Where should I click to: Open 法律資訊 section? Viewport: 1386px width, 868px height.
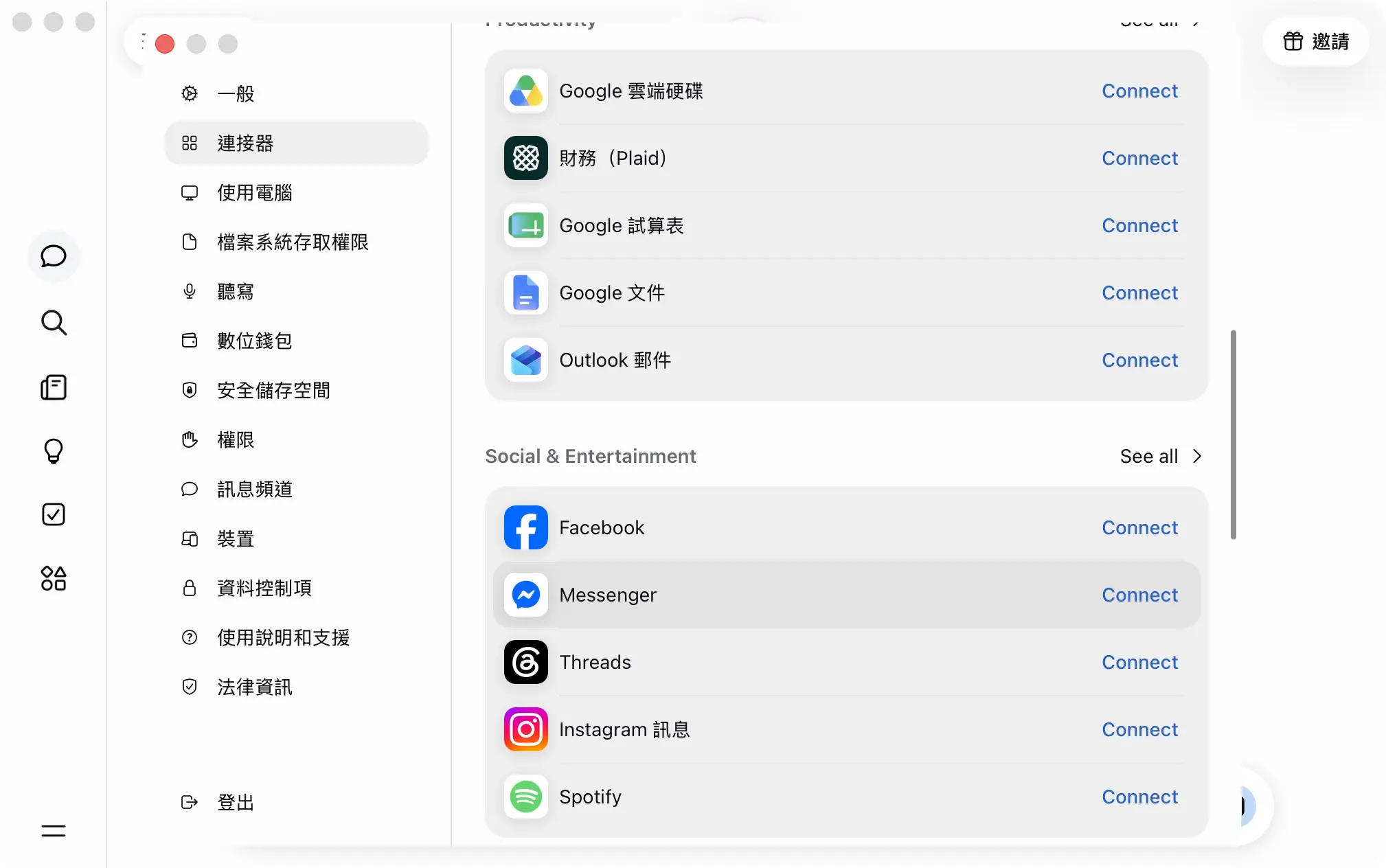[x=297, y=687]
